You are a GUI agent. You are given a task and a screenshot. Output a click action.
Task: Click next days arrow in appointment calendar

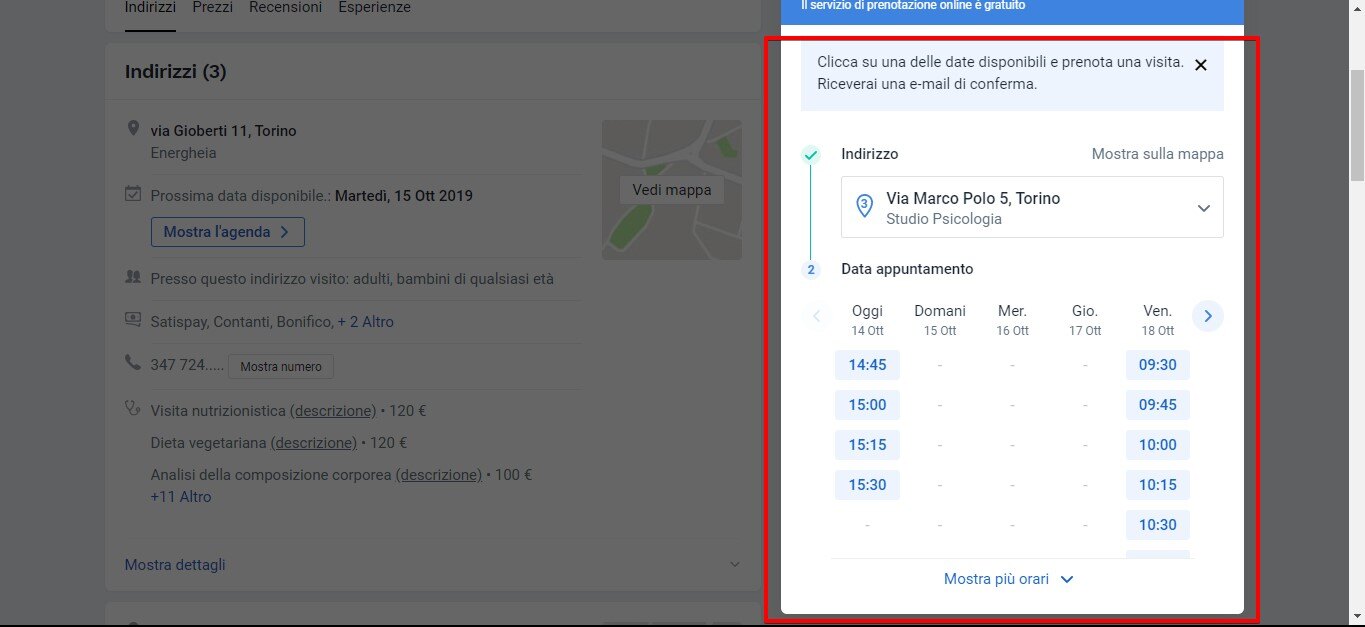click(x=1207, y=316)
